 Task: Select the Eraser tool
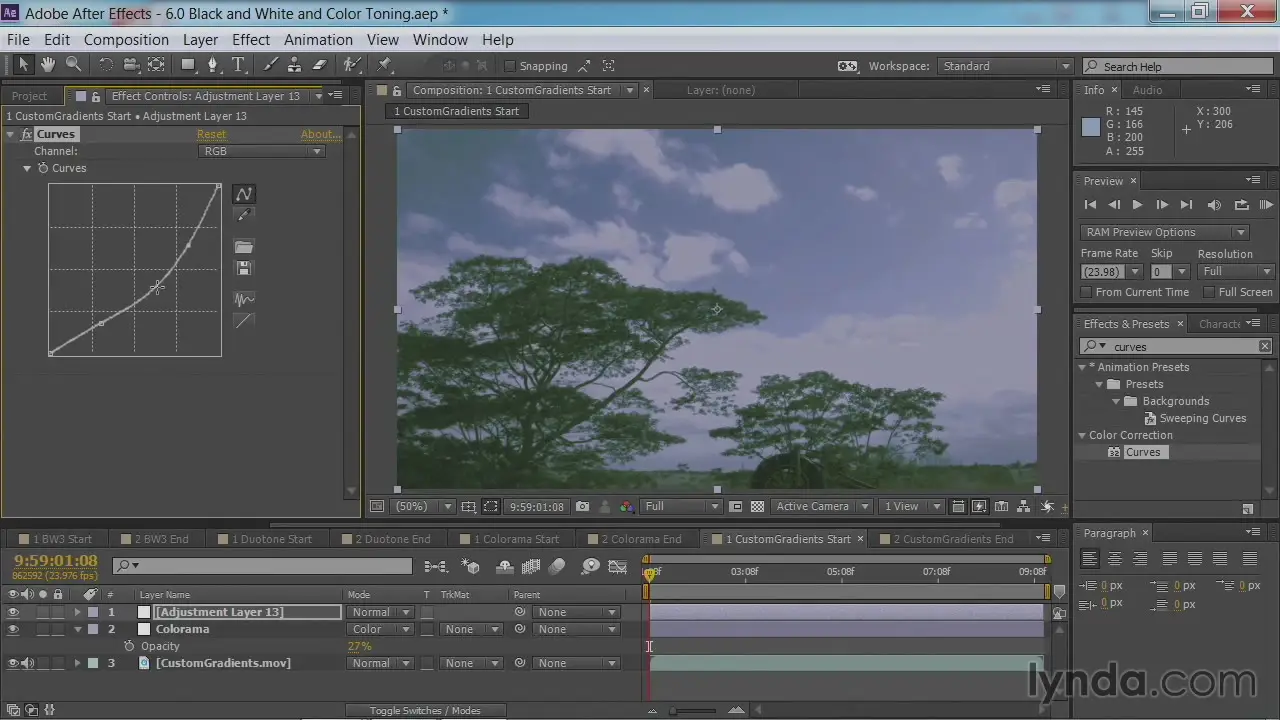coord(320,65)
